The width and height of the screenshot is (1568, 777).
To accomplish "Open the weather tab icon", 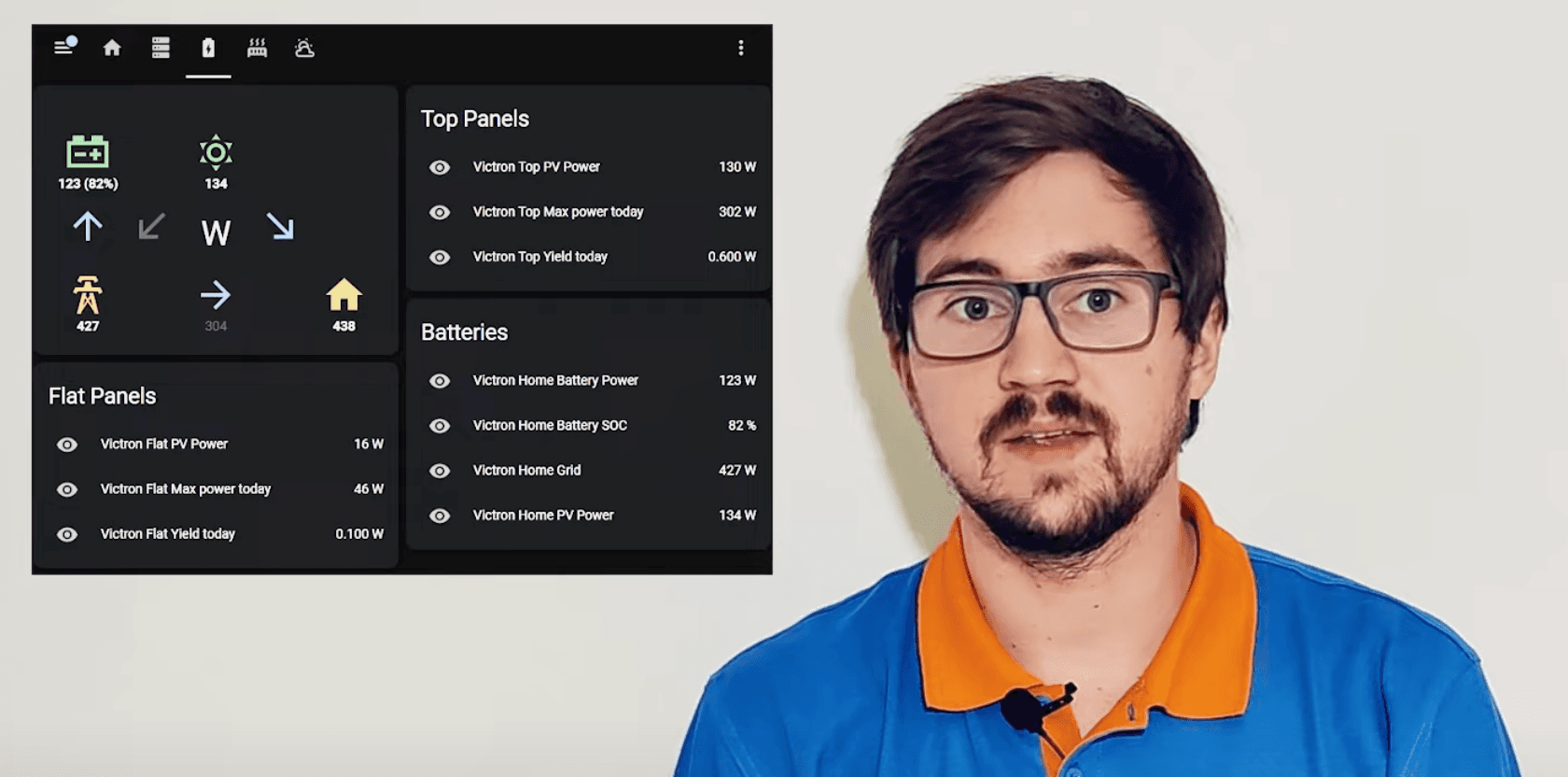I will (x=304, y=48).
